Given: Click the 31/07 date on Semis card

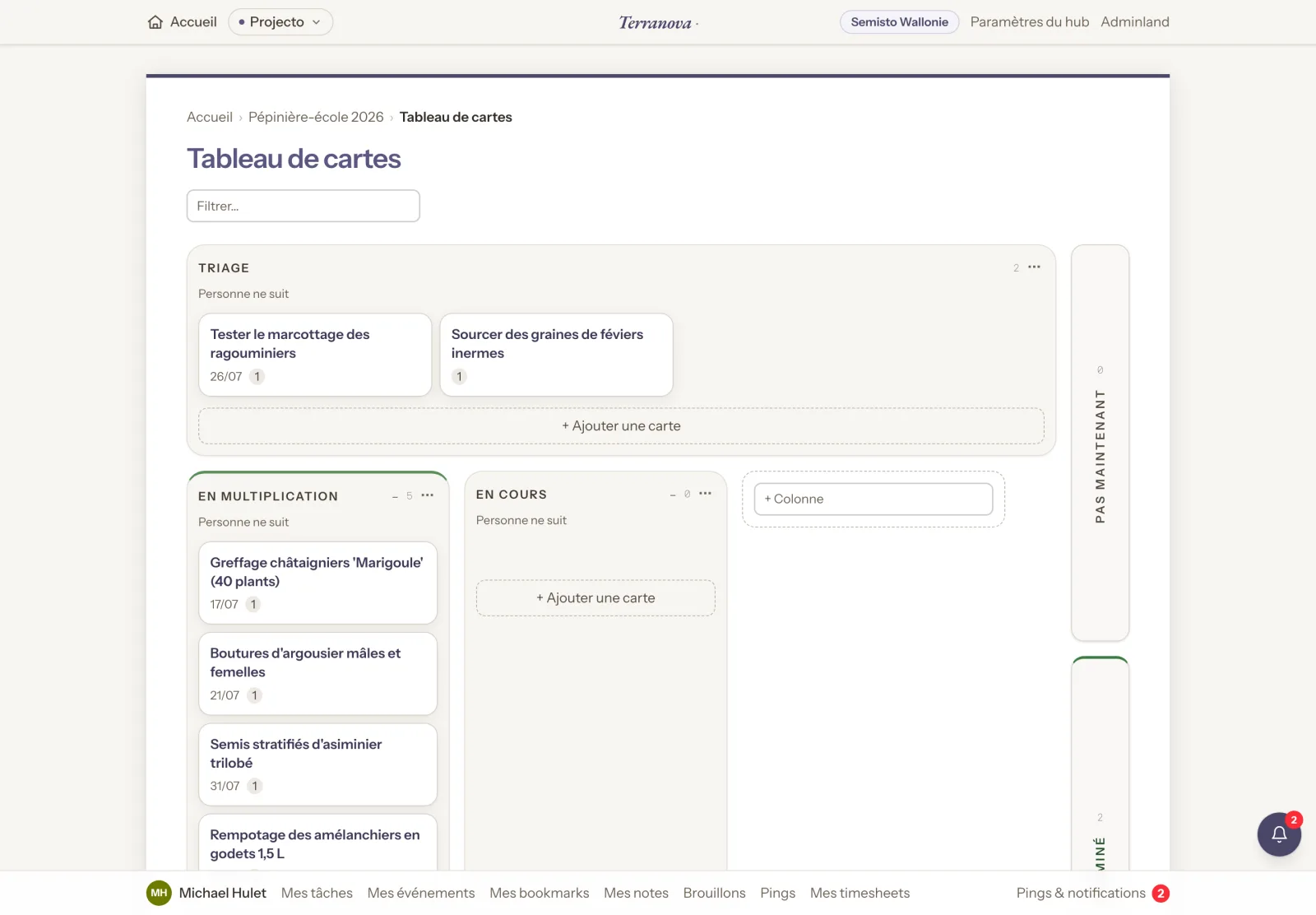Looking at the screenshot, I should [225, 786].
